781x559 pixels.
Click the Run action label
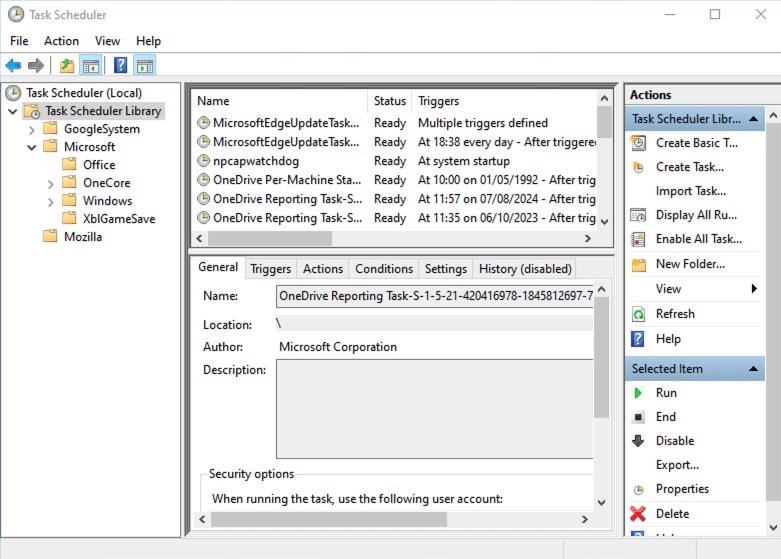coord(666,393)
